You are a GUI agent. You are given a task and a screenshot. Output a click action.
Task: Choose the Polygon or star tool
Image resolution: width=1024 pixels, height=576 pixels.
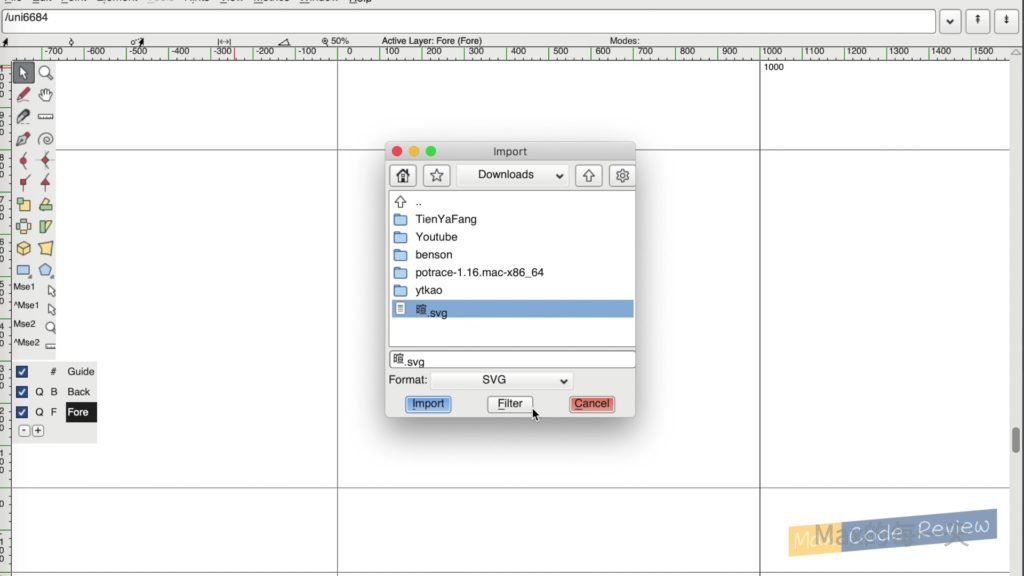click(x=46, y=270)
